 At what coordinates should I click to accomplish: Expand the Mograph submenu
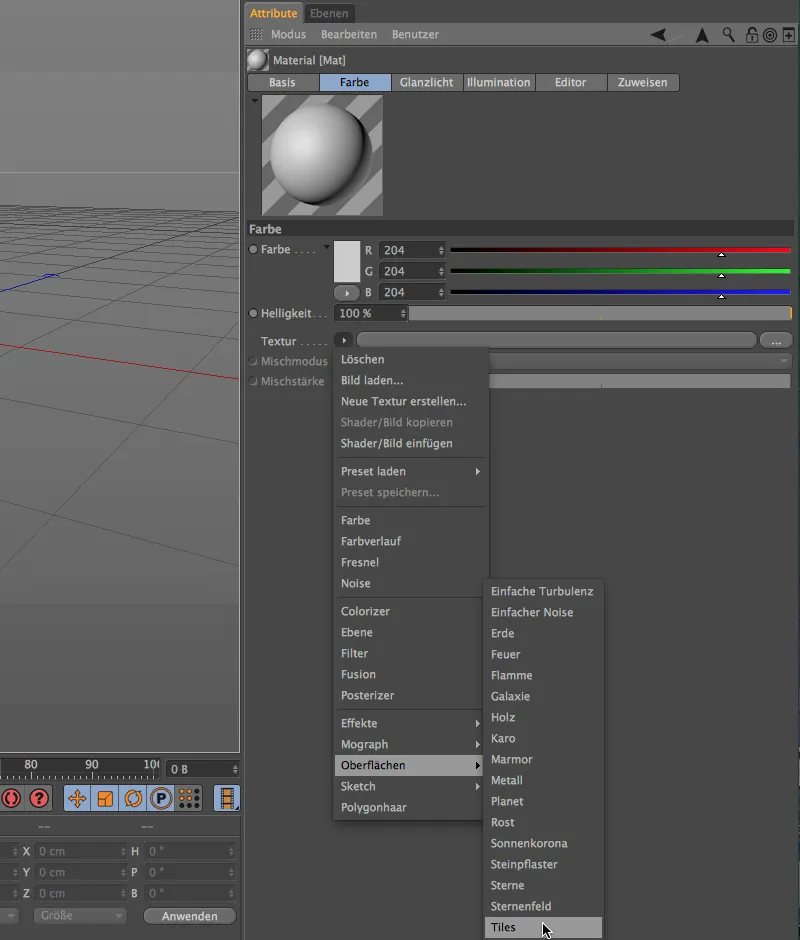(409, 744)
